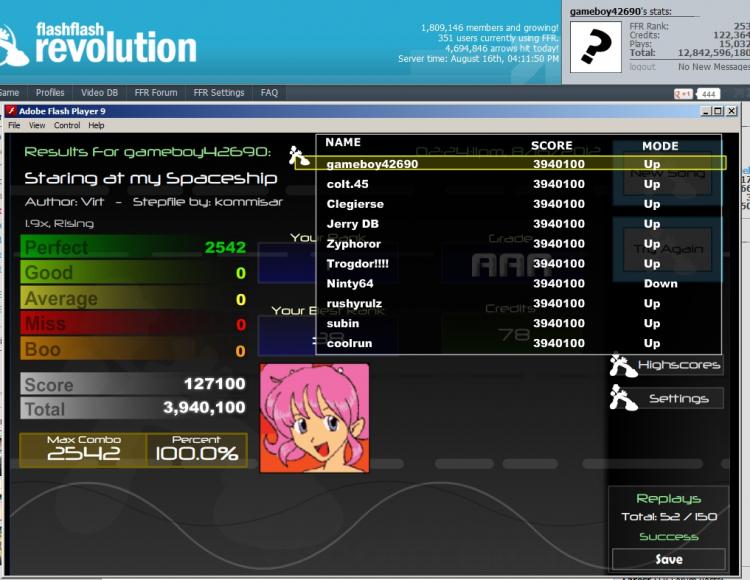Screen dimensions: 750x580
Task: Click the Settings dancer icon
Action: [x=623, y=398]
